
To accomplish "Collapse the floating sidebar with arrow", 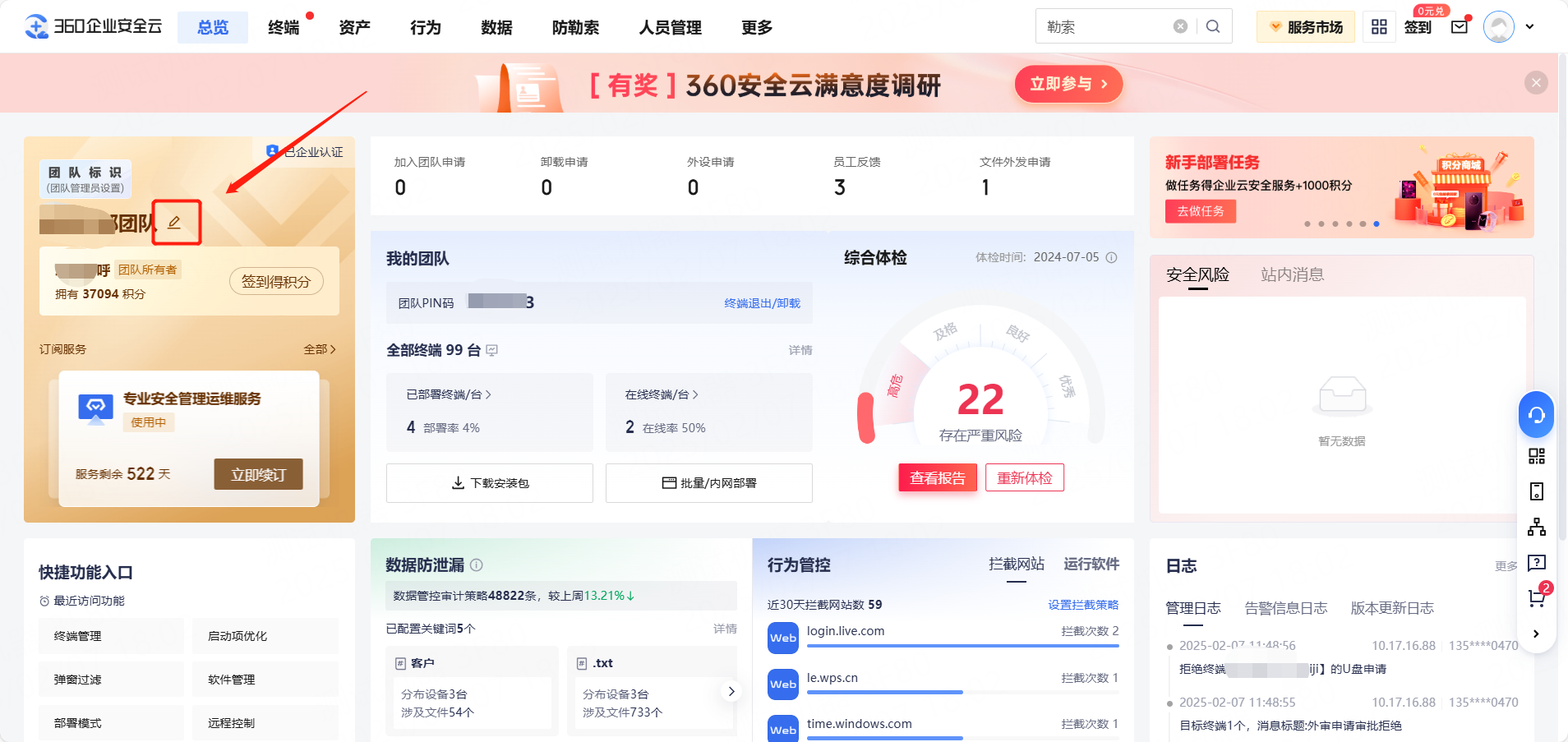I will 1536,634.
